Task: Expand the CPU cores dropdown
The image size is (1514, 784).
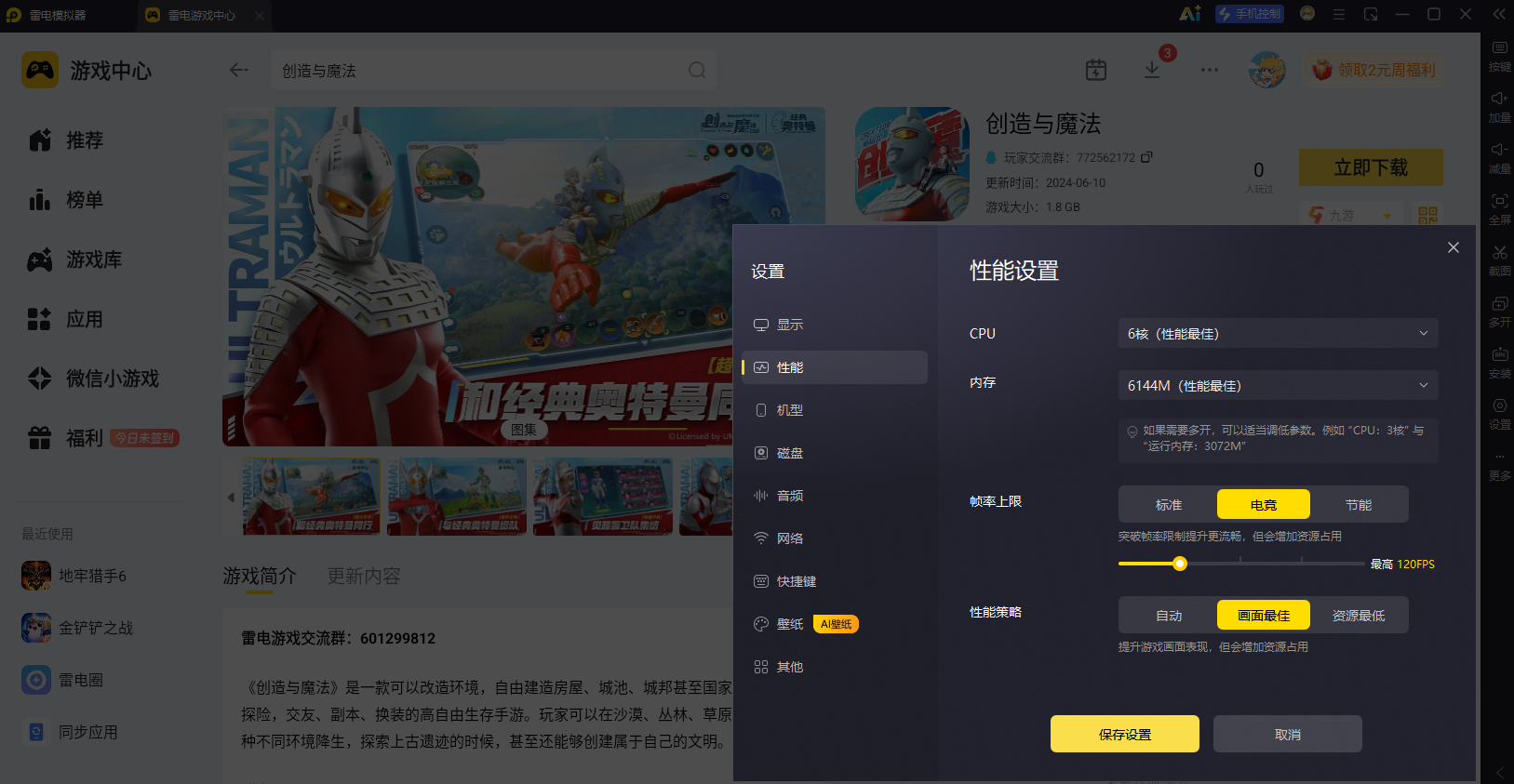Action: pyautogui.click(x=1278, y=333)
